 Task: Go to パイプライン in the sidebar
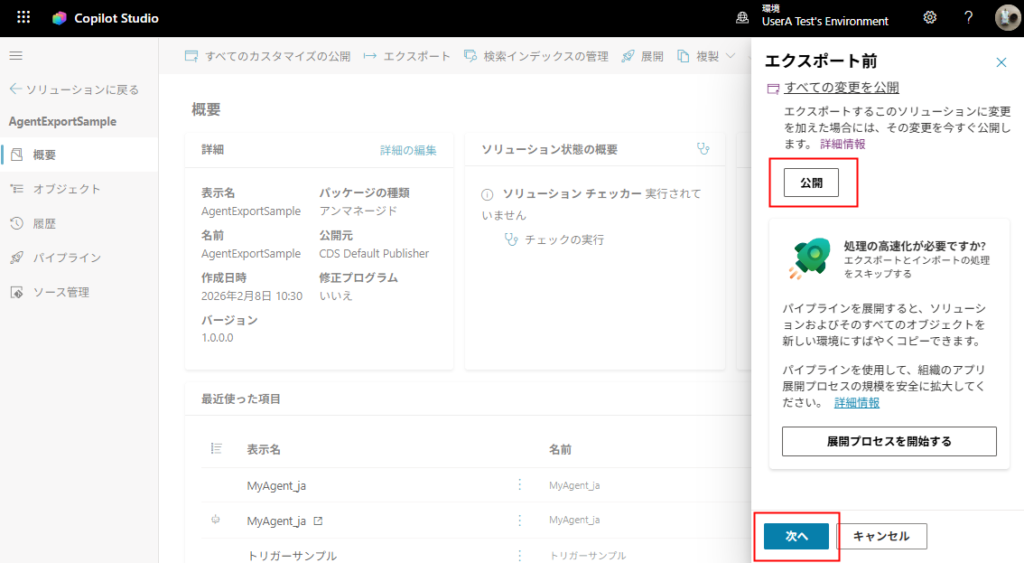66,258
